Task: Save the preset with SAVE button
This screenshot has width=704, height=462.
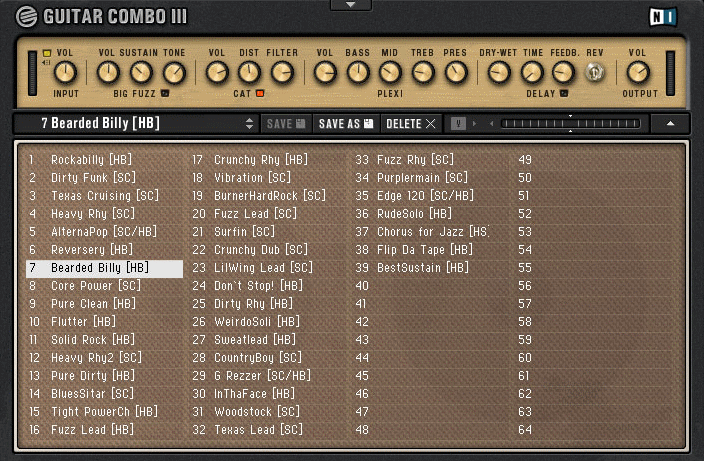Action: pyautogui.click(x=286, y=123)
